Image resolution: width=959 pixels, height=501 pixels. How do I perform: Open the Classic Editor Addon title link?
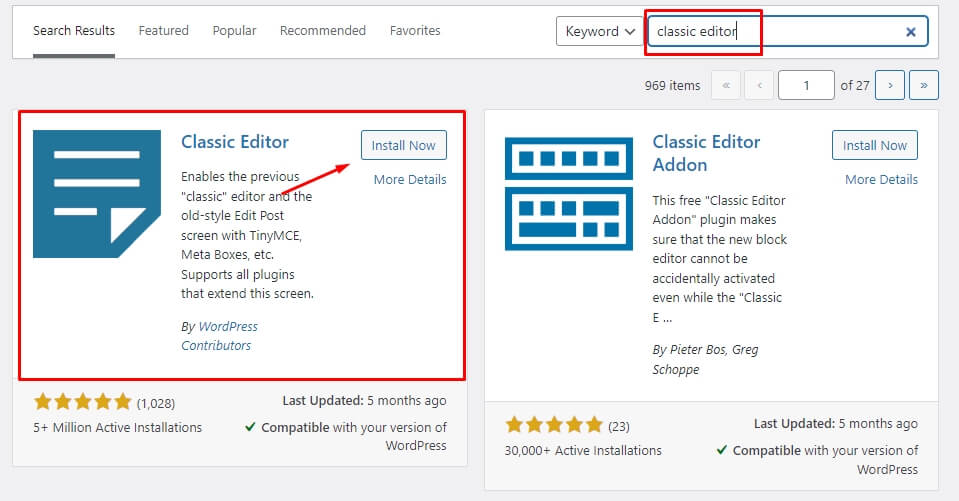point(706,153)
